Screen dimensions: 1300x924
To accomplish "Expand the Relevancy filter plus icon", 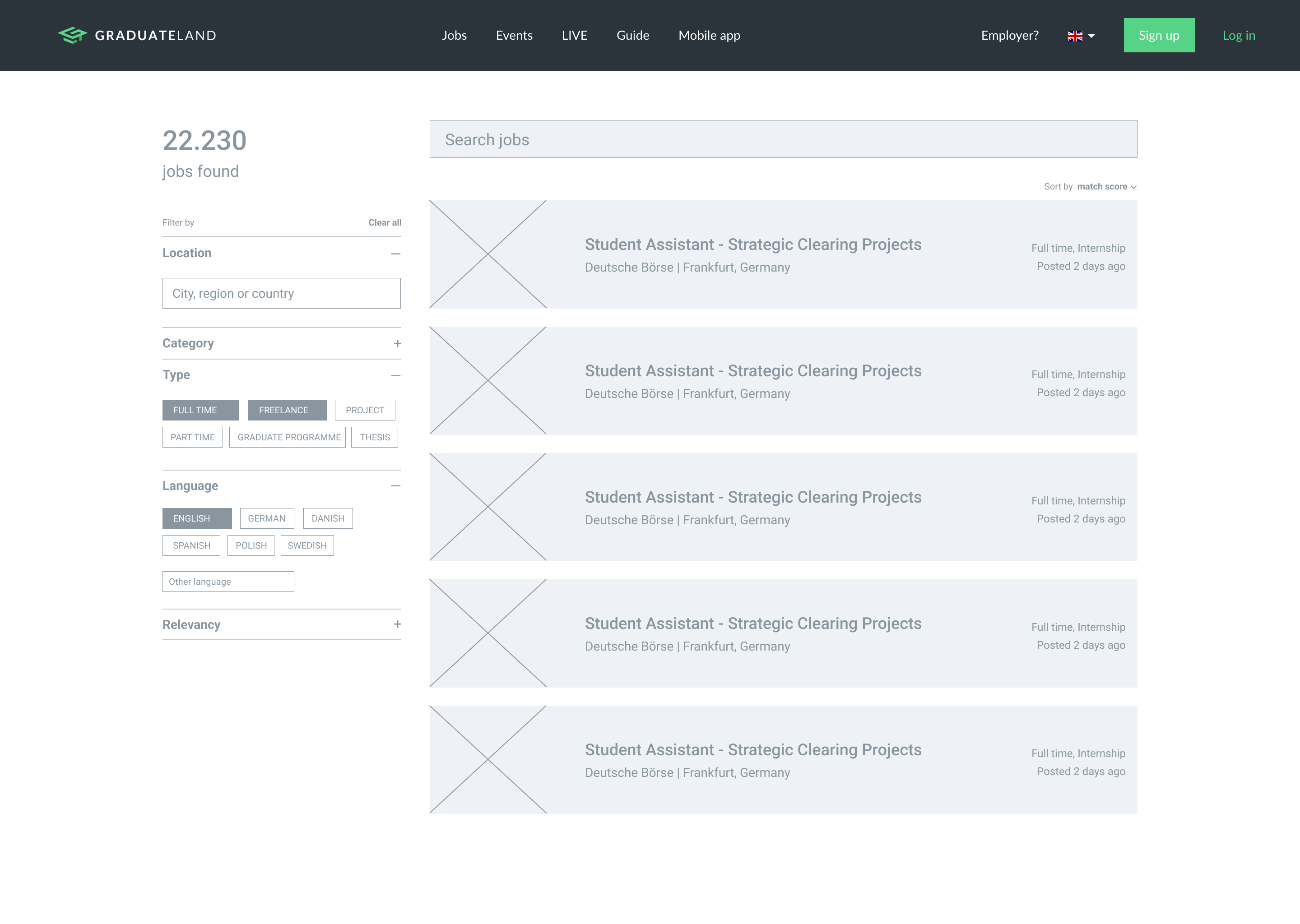I will pyautogui.click(x=397, y=624).
